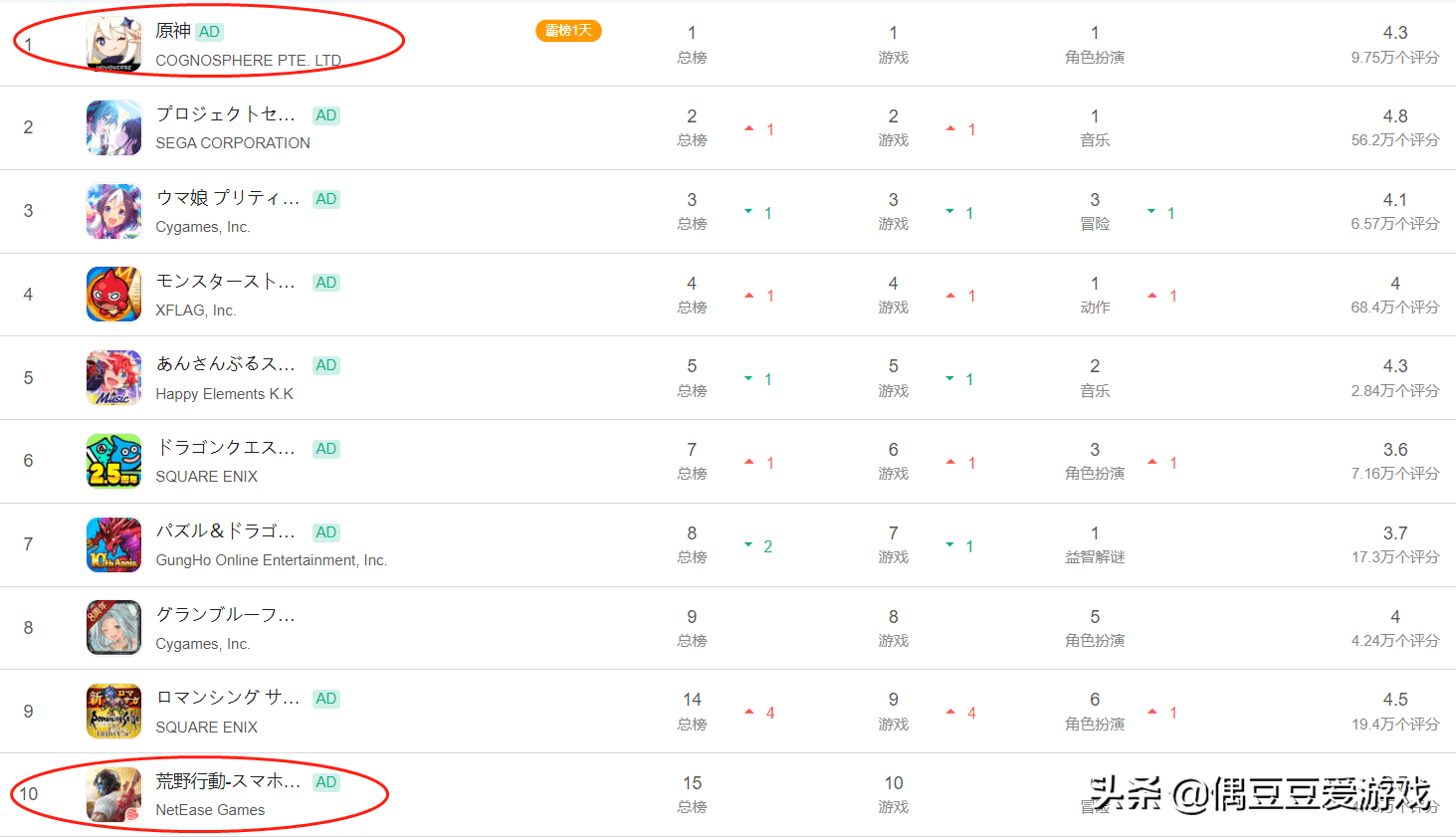Click 动作 category rank of モンスタースト
The height and width of the screenshot is (837, 1456).
pos(1095,296)
